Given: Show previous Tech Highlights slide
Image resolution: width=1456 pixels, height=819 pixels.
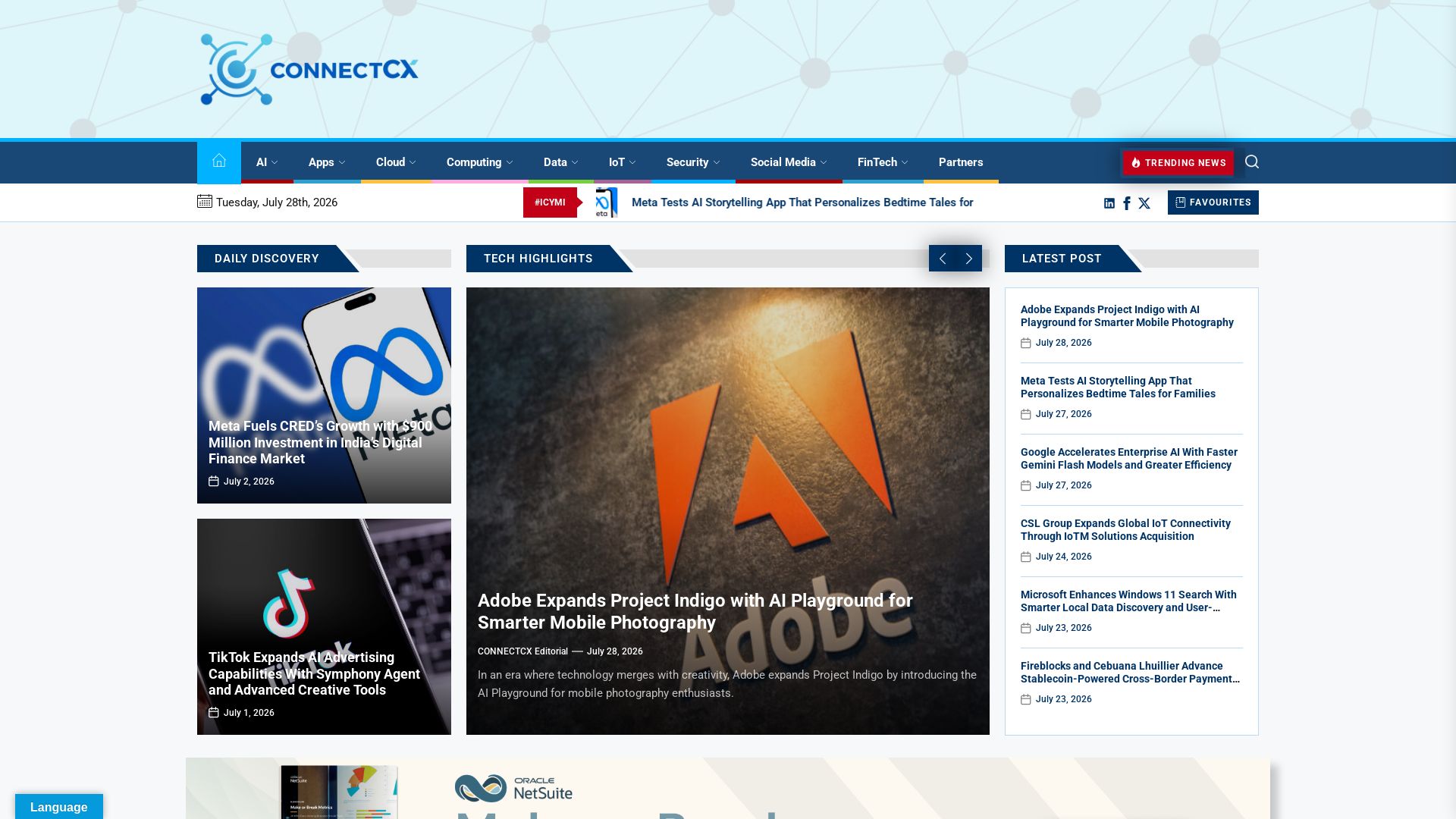Looking at the screenshot, I should (x=942, y=259).
